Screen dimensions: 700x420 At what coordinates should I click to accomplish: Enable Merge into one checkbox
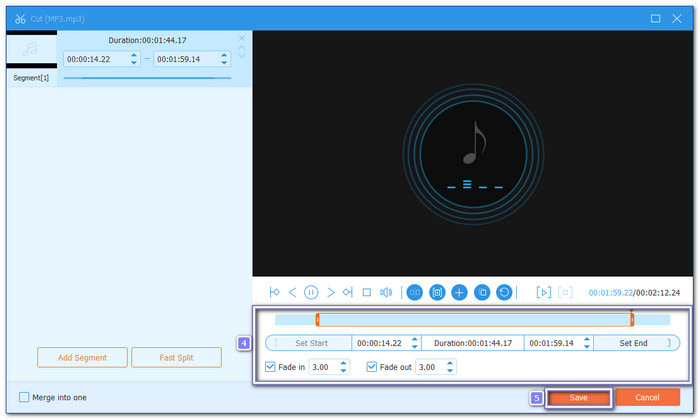(25, 397)
